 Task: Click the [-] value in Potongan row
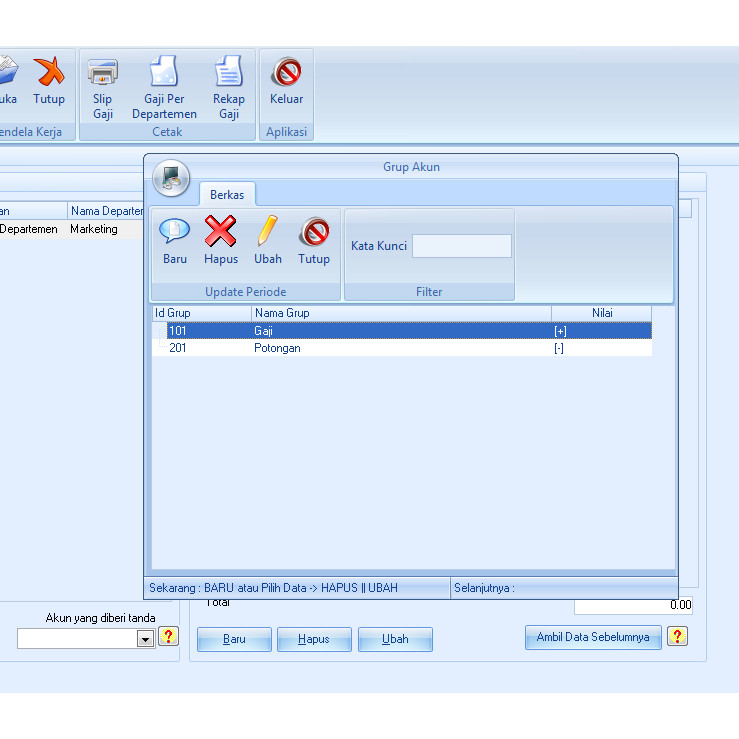[x=559, y=348]
